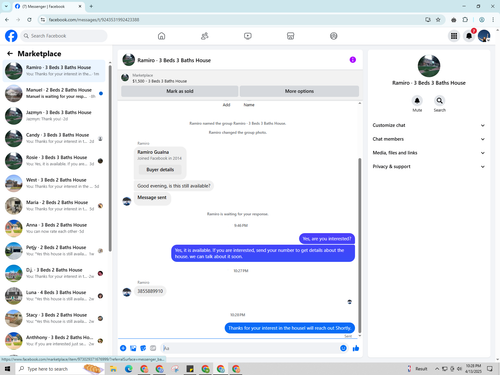
Task: Open the Video icon in top navigation
Action: click(248, 36)
